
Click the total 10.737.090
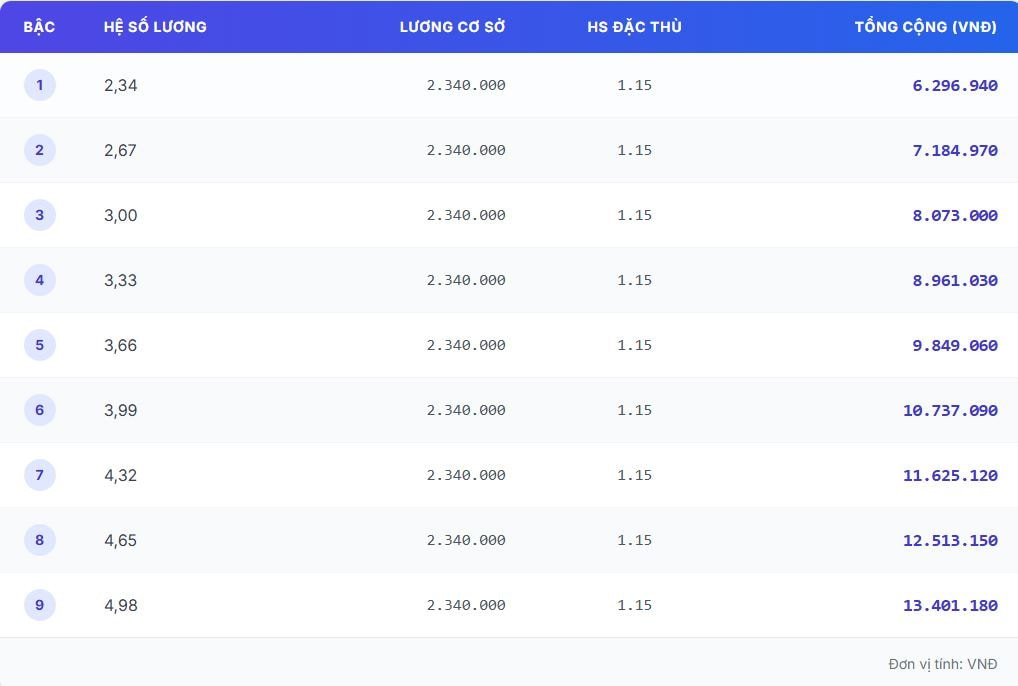(950, 411)
